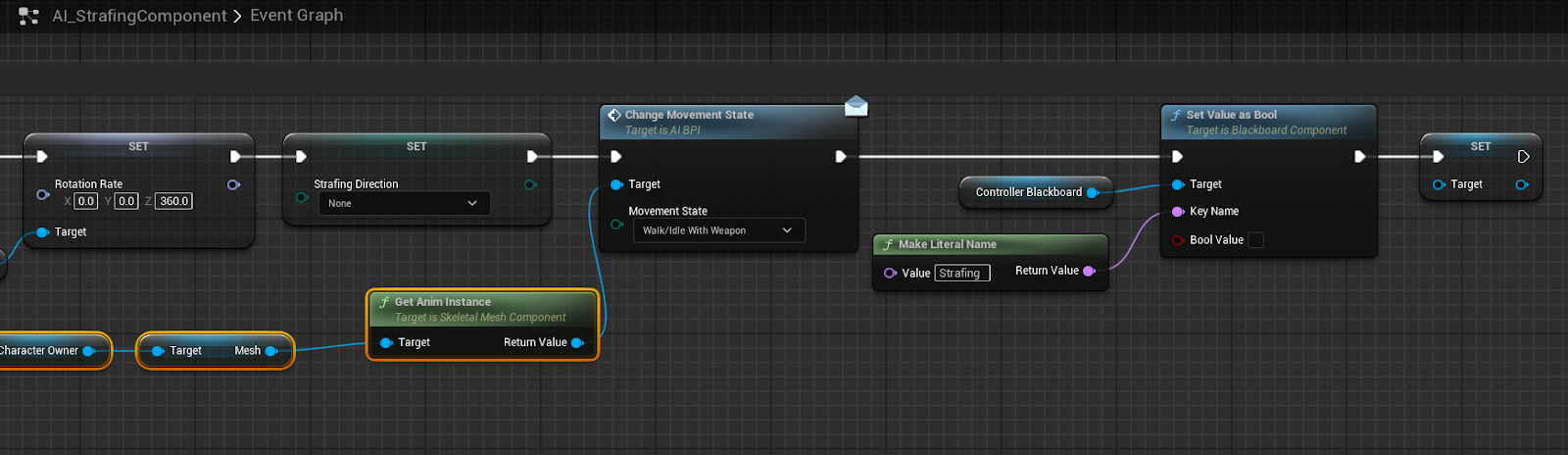
Task: Click unconnected exec output pin of rightmost SET
Action: point(1524,156)
